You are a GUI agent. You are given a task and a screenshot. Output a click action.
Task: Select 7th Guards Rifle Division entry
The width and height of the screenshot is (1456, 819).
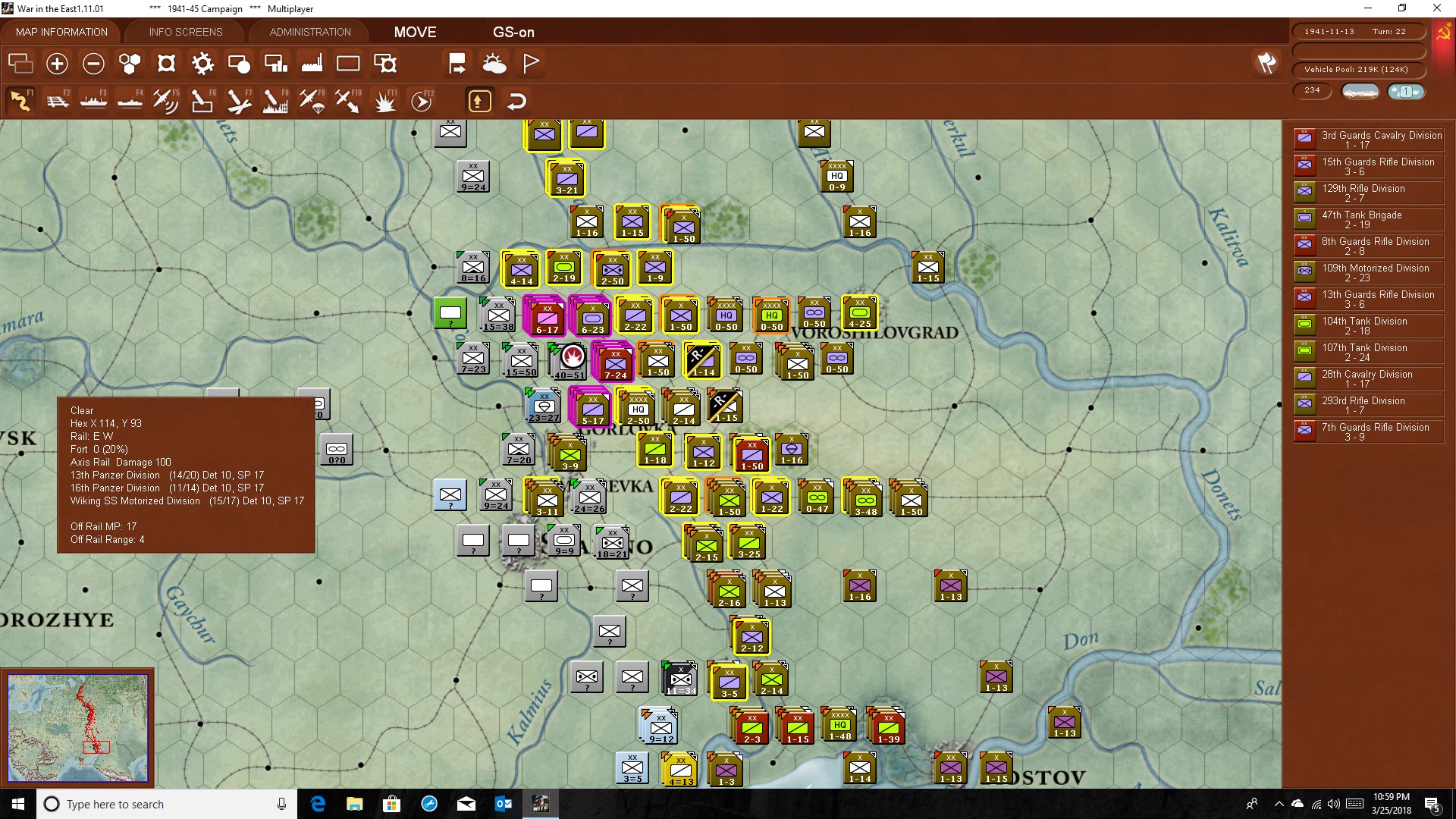tap(1368, 431)
